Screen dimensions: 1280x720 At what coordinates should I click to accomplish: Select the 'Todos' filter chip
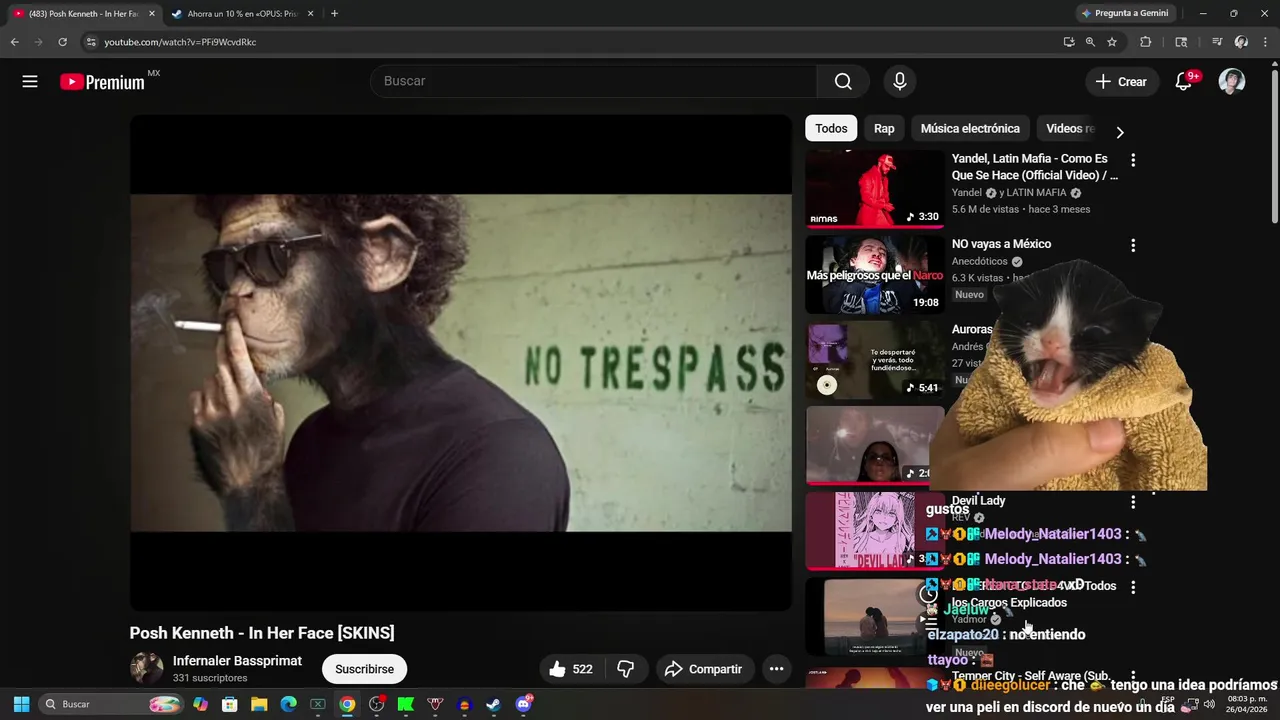pyautogui.click(x=831, y=128)
